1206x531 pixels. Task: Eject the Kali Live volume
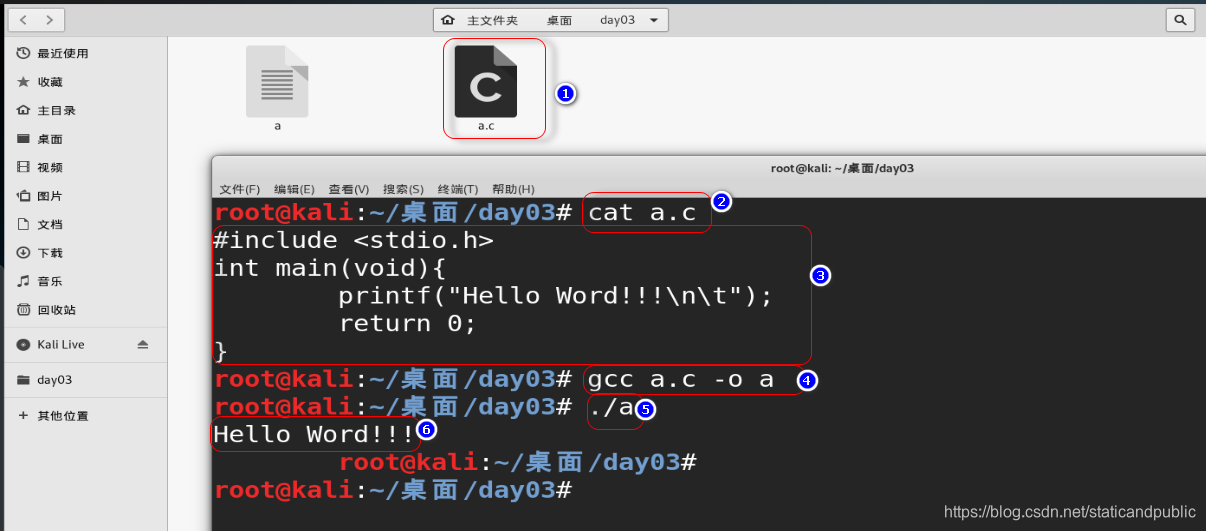(142, 344)
